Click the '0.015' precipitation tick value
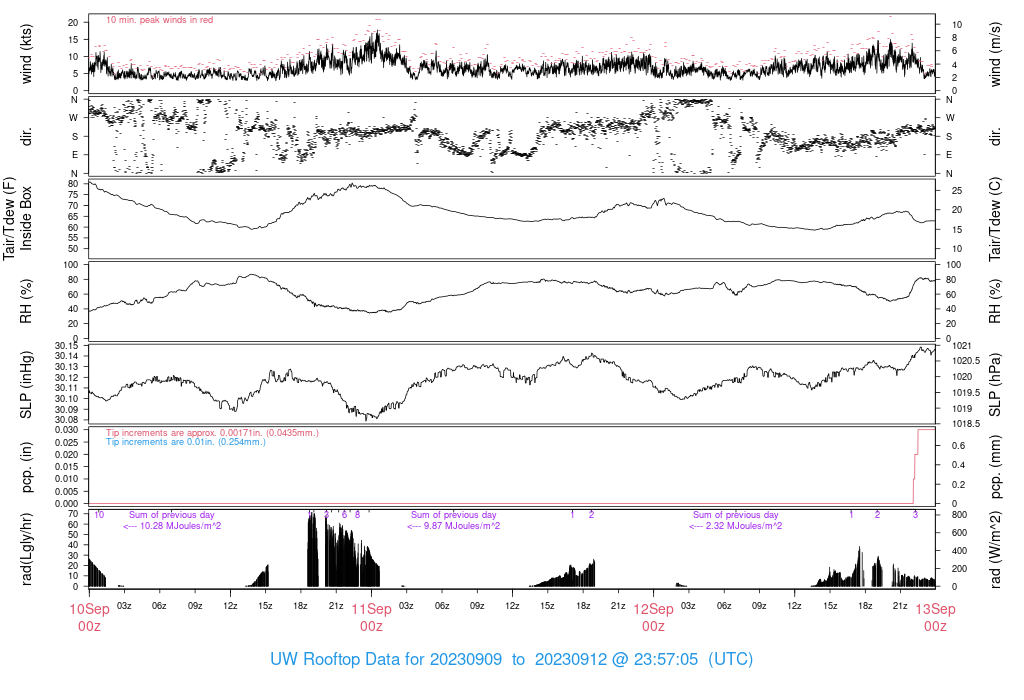The width and height of the screenshot is (1024, 700). coord(67,466)
